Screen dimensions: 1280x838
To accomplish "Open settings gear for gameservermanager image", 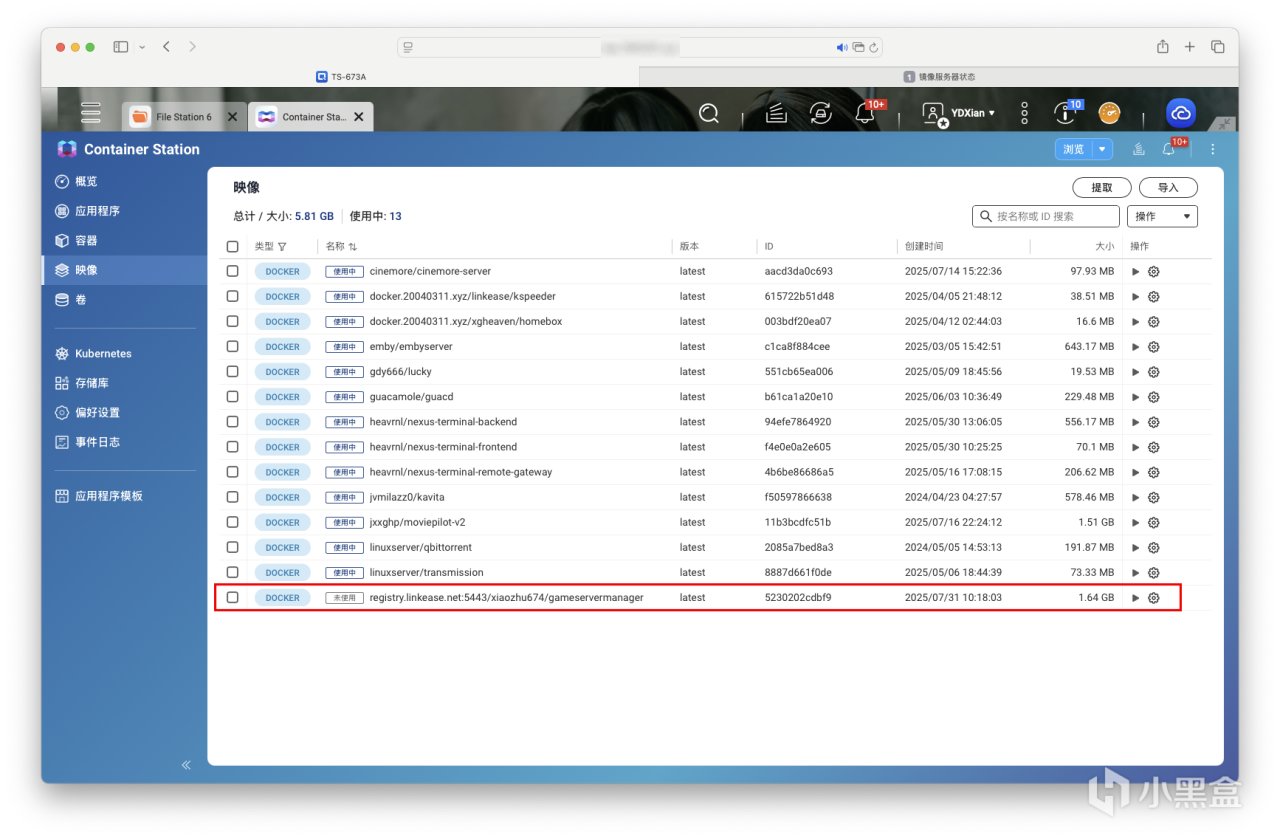I will tap(1153, 598).
